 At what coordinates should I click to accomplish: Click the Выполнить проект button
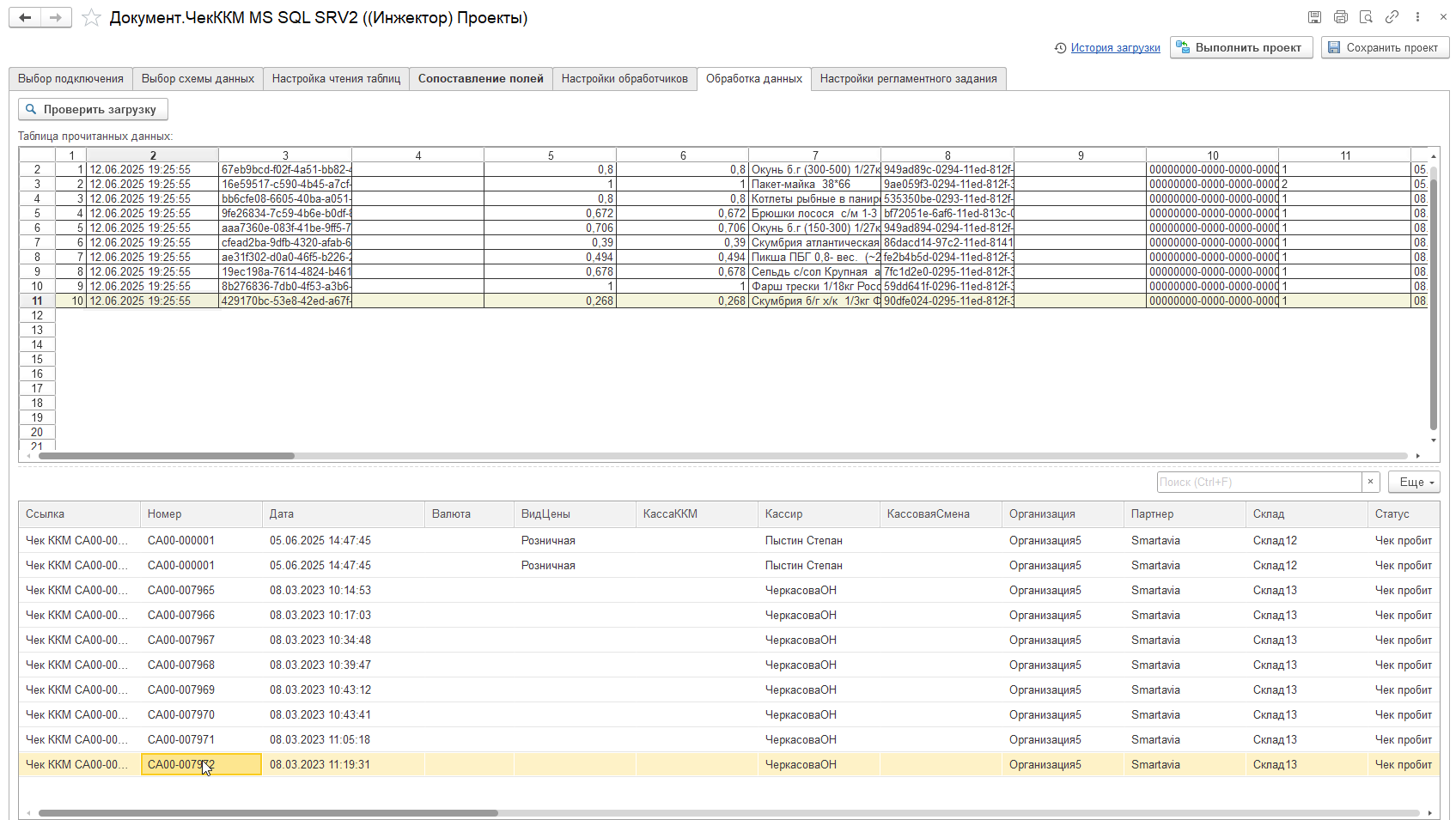click(1241, 47)
